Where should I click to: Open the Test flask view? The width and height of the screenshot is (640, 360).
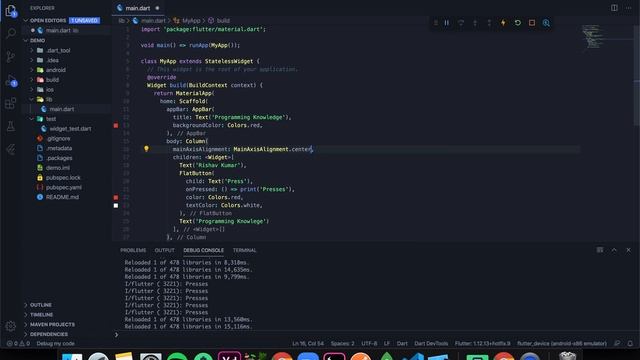tap(11, 127)
